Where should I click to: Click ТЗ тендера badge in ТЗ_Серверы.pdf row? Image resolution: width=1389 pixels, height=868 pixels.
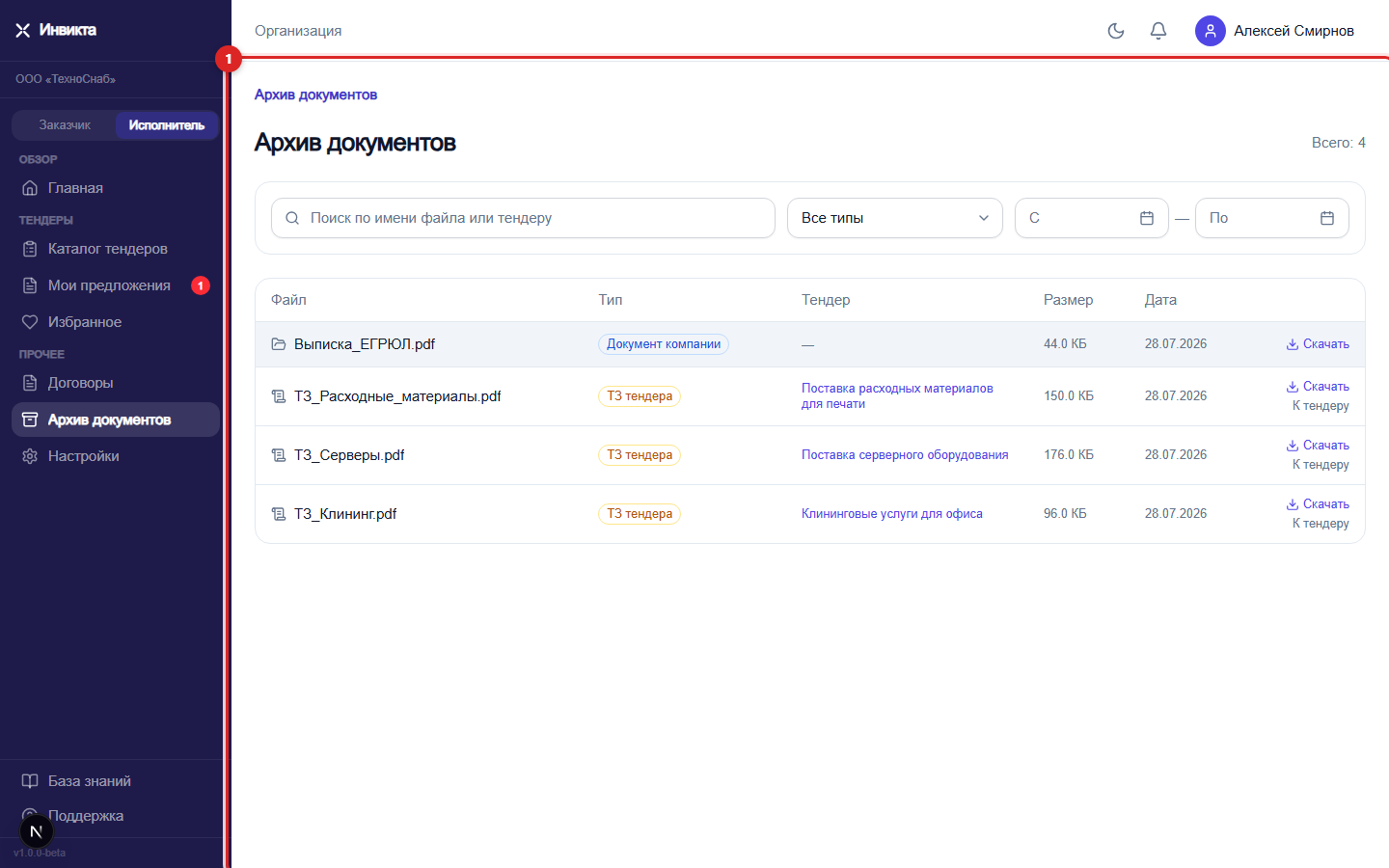(x=640, y=455)
